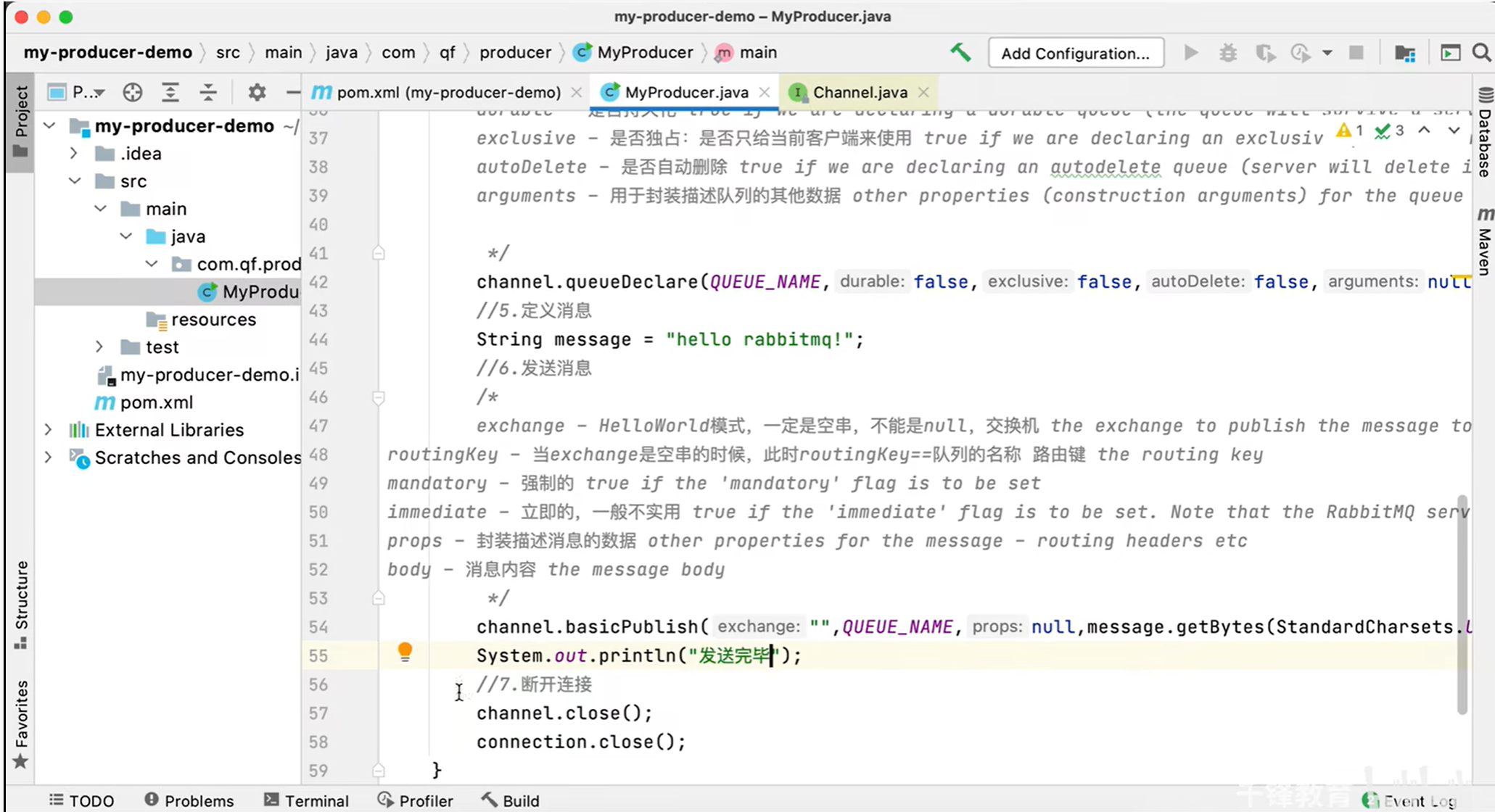Image resolution: width=1495 pixels, height=812 pixels.
Task: Click the Add Configuration button
Action: click(1075, 53)
